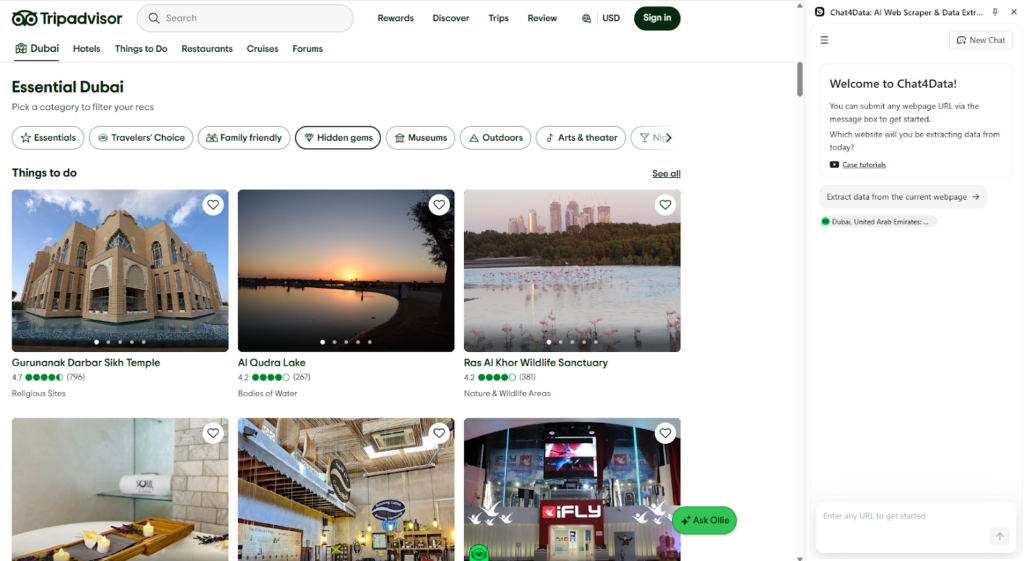
Task: Click the Chat4Data extension logo icon
Action: (820, 12)
